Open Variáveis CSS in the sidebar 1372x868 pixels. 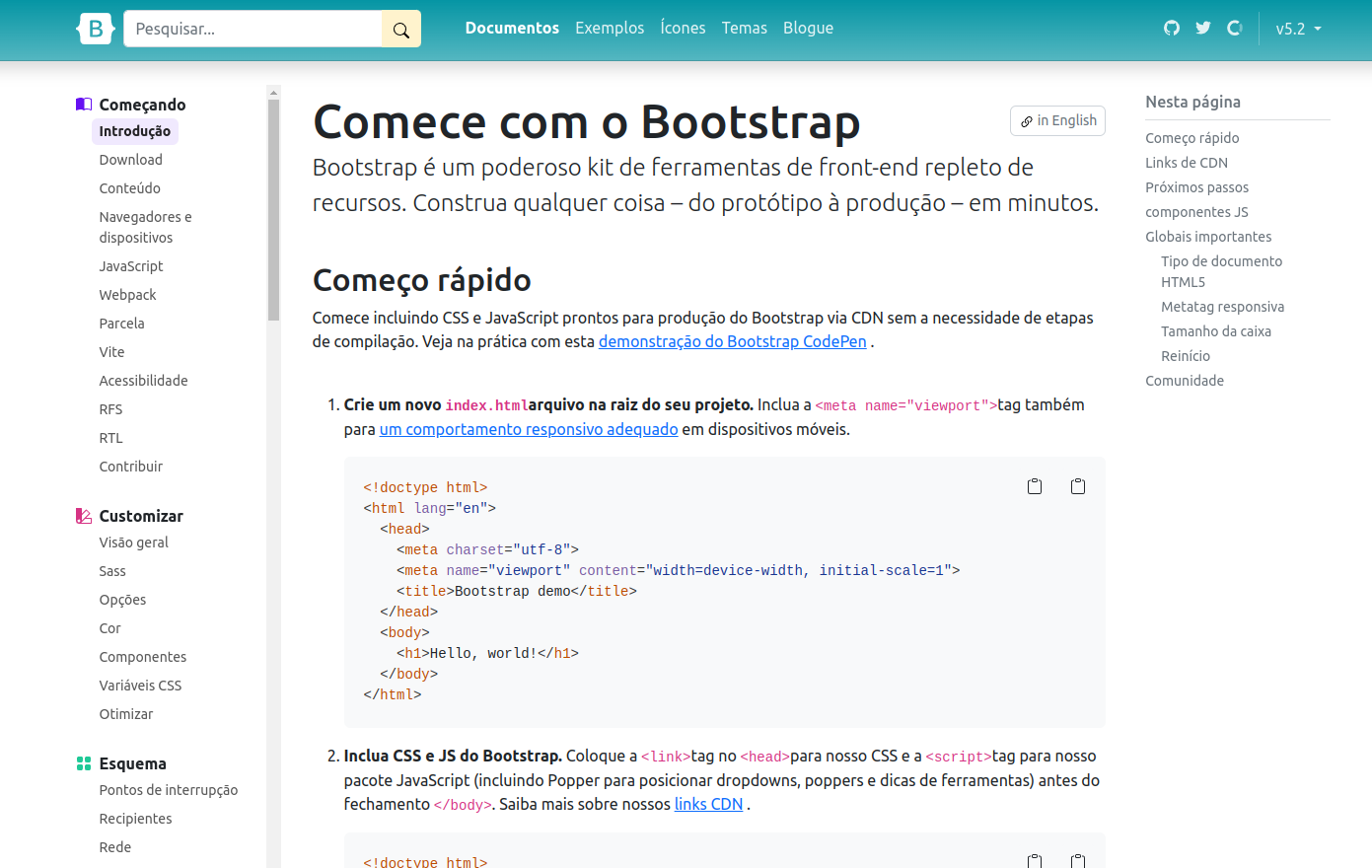(x=140, y=686)
